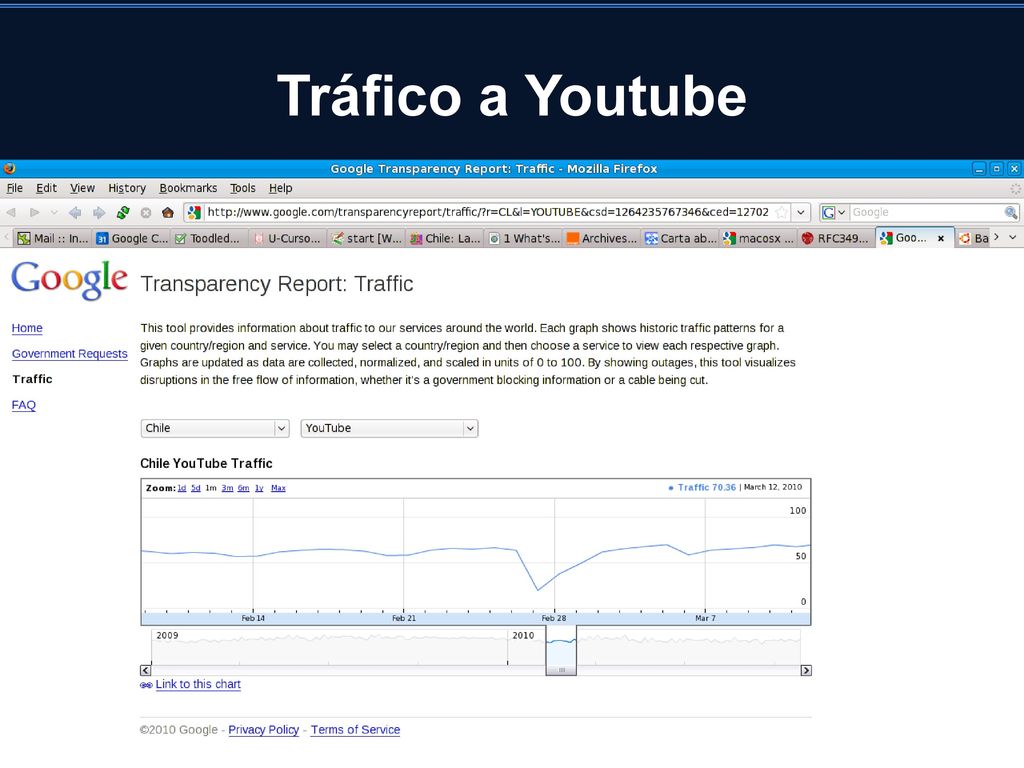This screenshot has width=1024, height=768.
Task: Select the Traffic sidebar entry
Action: [32, 379]
